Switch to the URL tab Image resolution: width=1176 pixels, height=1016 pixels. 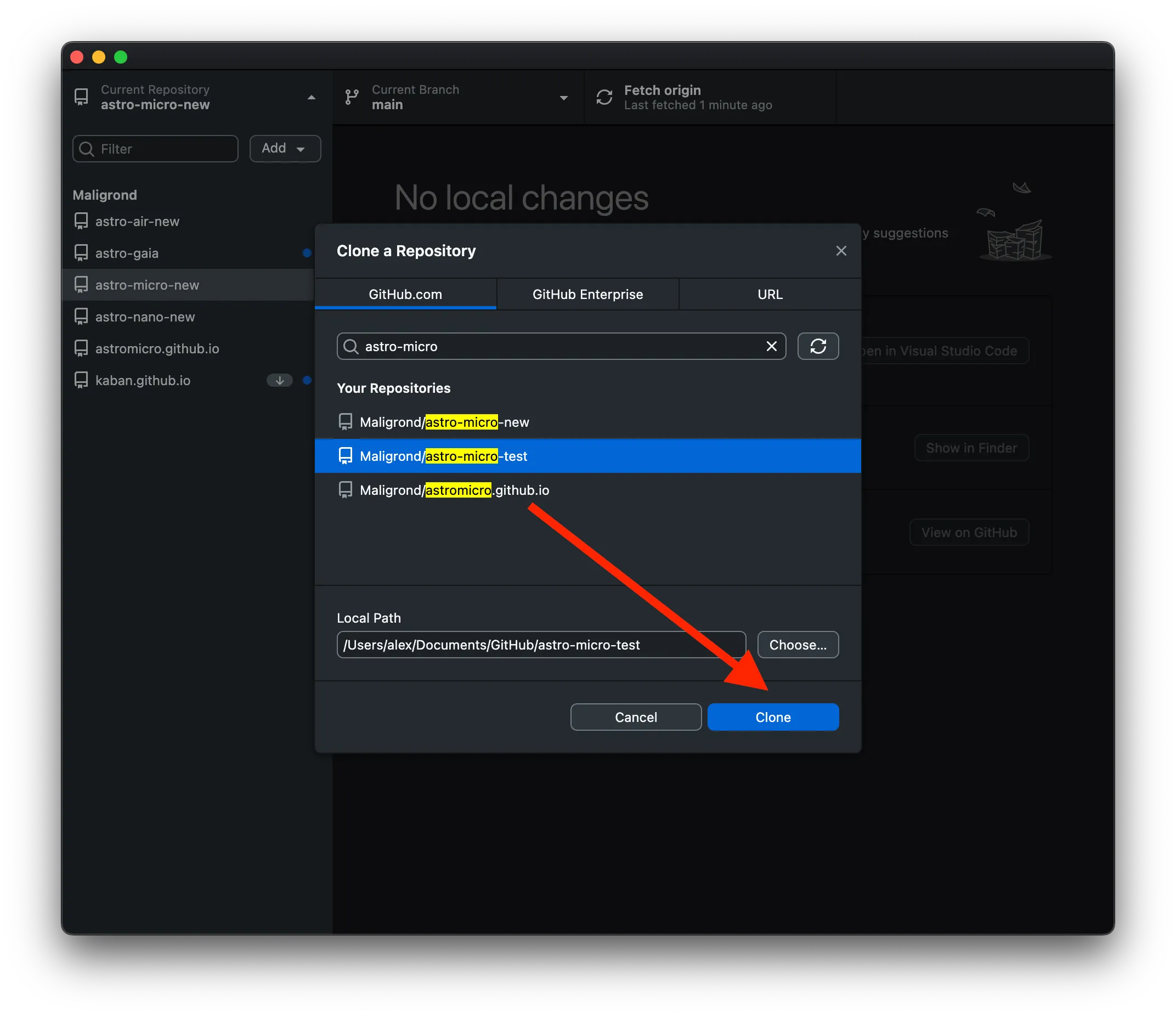coord(770,294)
